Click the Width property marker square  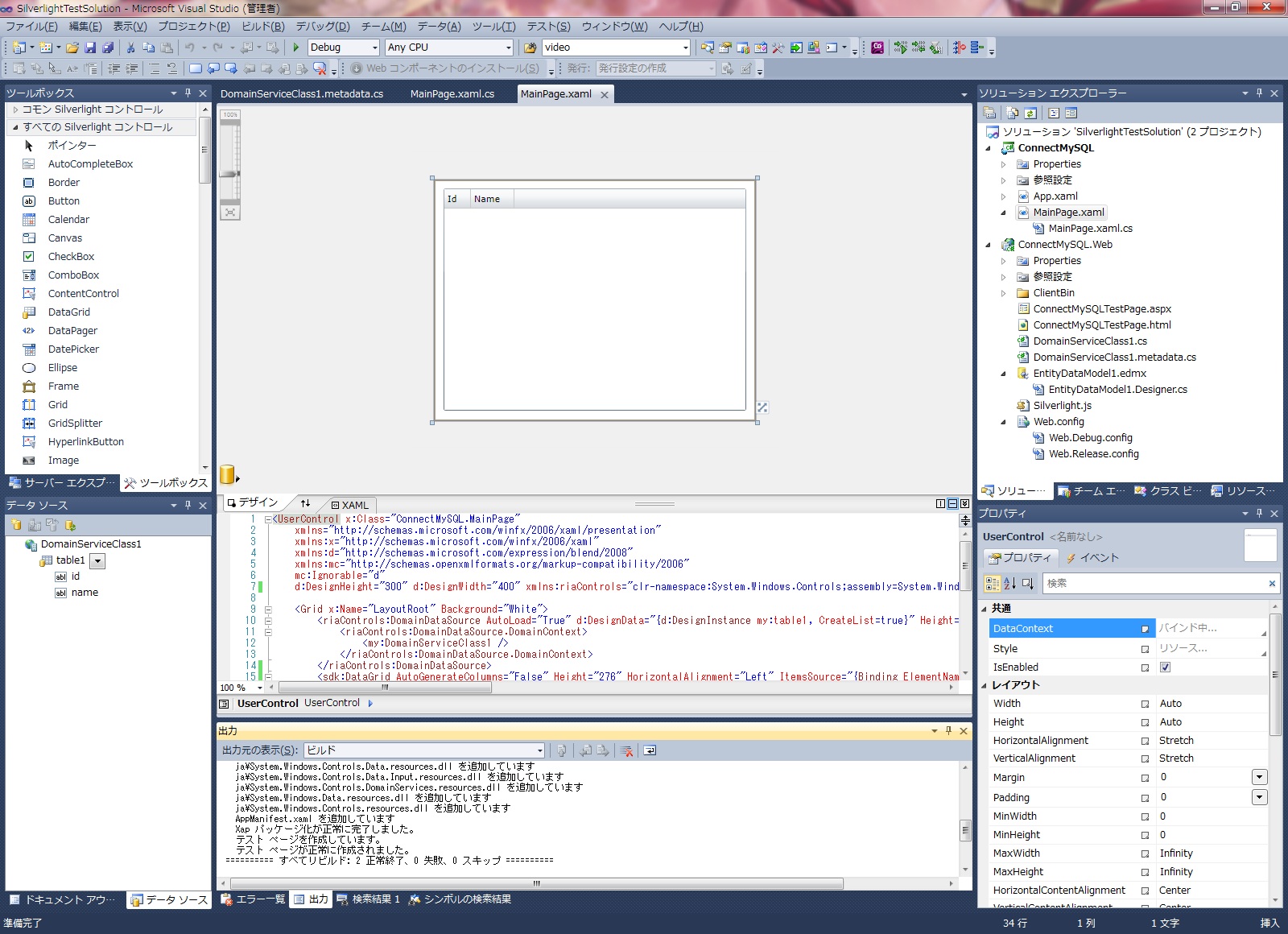(x=1145, y=704)
